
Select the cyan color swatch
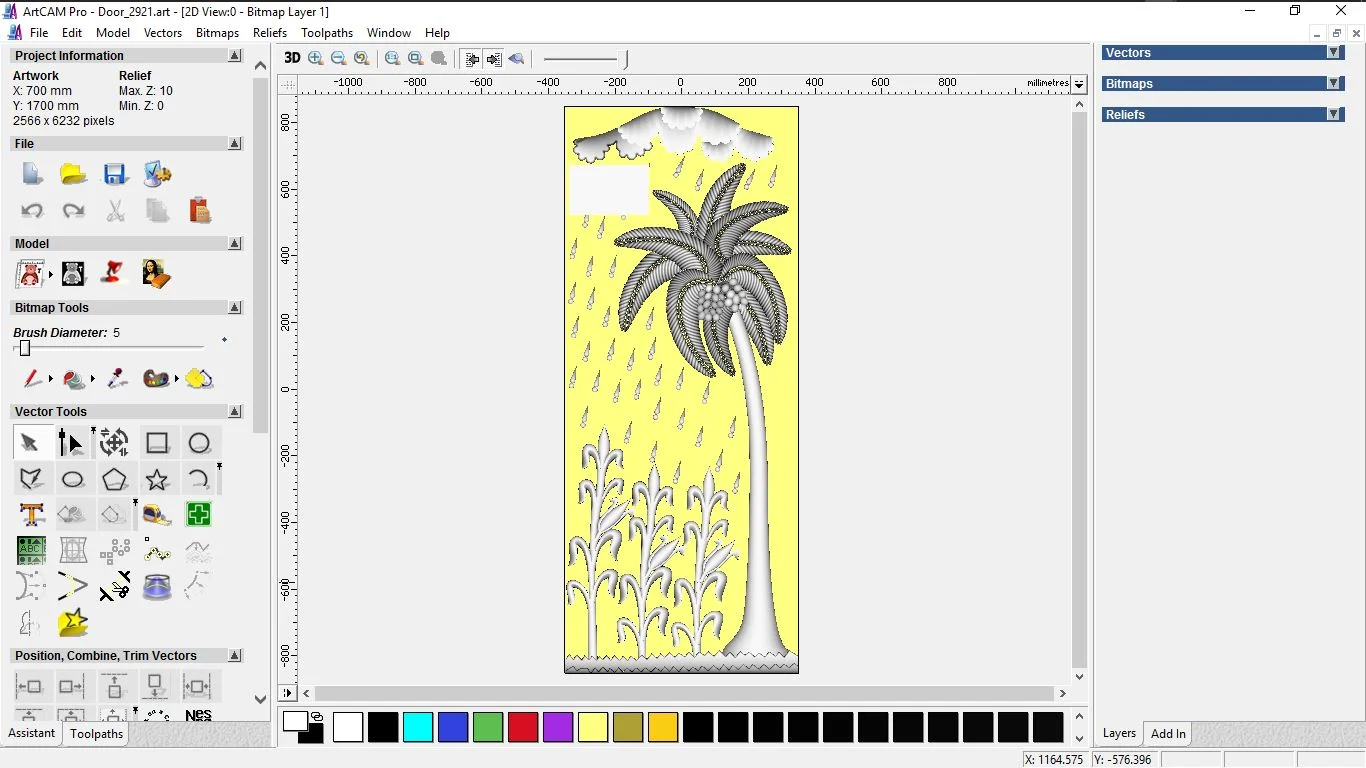pyautogui.click(x=418, y=727)
